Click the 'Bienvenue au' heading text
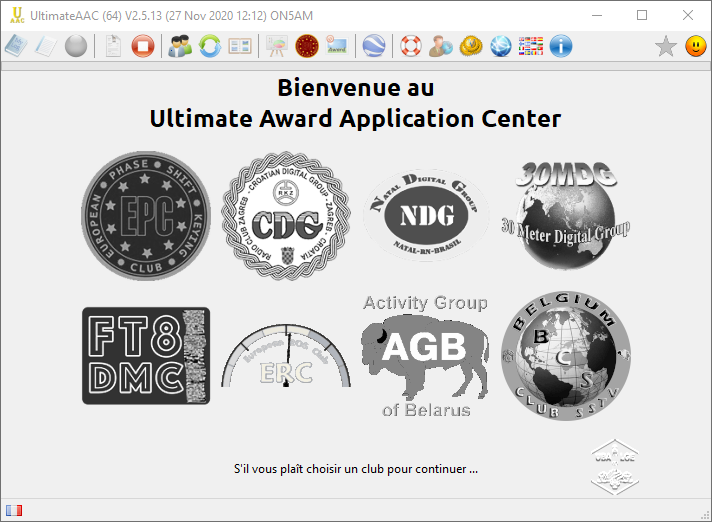712x522 pixels. tap(356, 87)
